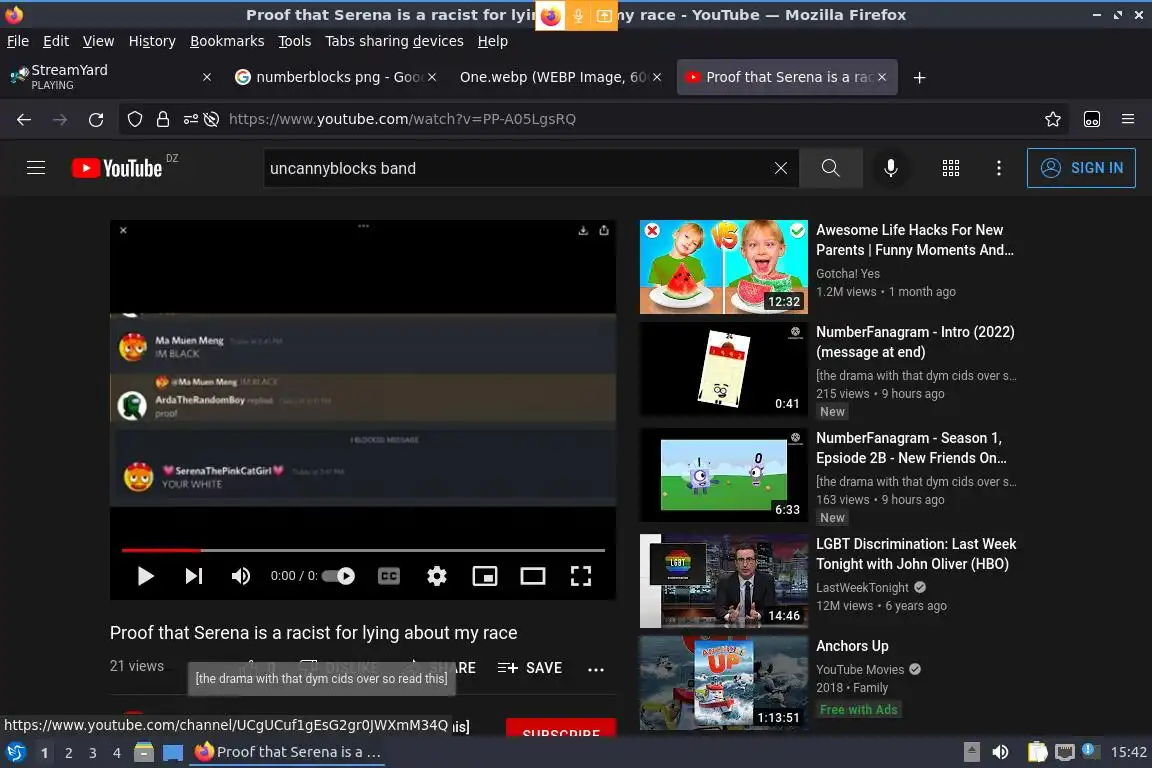Toggle closed captions CC button
Screen dimensions: 1152x768
click(389, 576)
